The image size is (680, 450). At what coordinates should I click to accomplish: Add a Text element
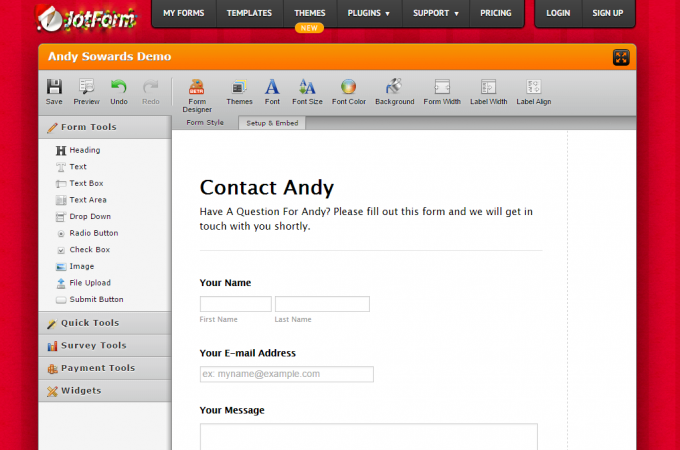pos(72,167)
